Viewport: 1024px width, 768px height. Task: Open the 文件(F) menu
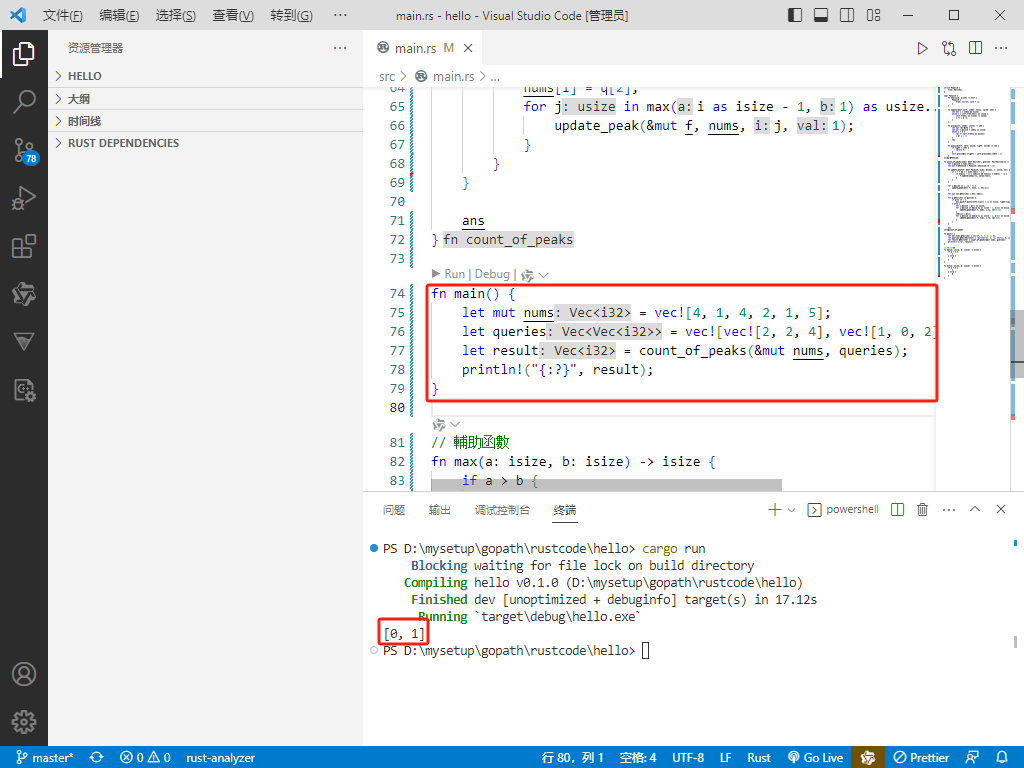coord(63,15)
